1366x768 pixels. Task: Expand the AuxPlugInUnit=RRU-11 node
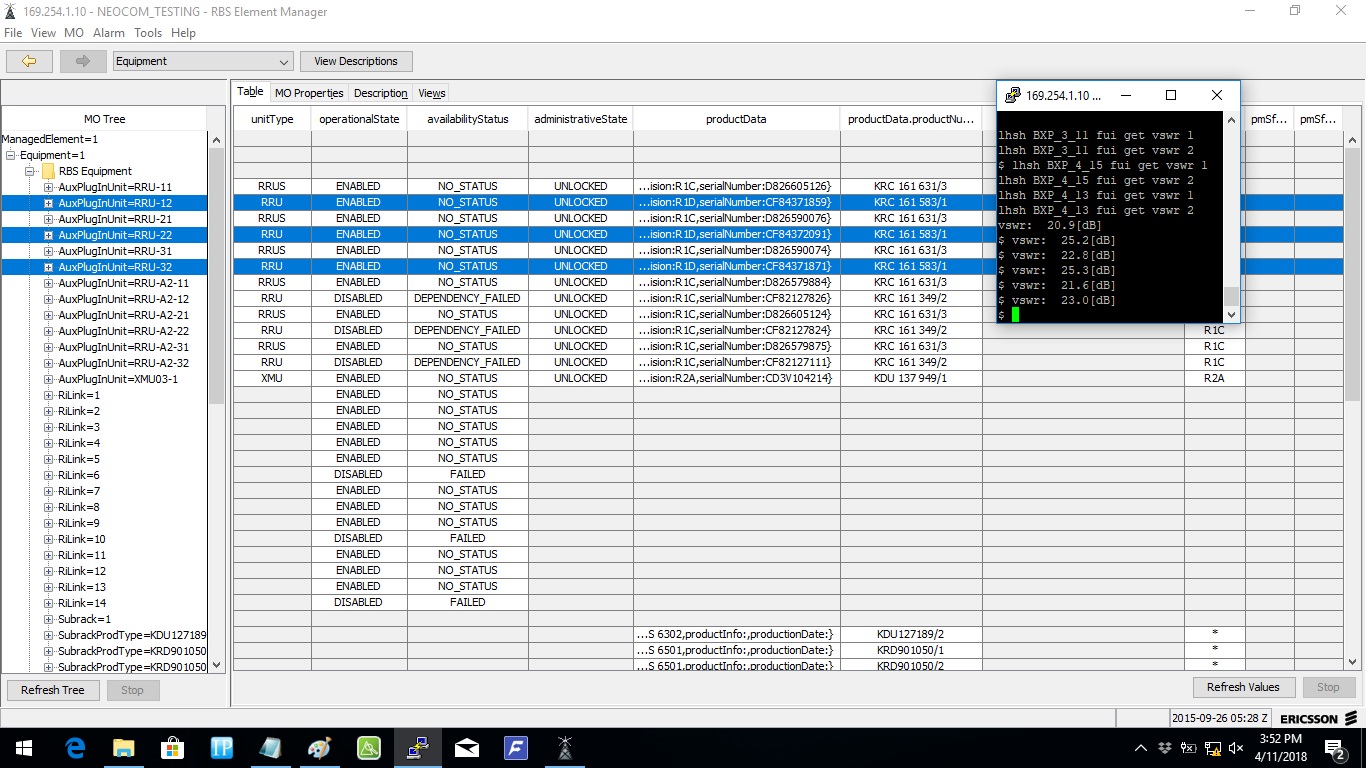[x=48, y=187]
